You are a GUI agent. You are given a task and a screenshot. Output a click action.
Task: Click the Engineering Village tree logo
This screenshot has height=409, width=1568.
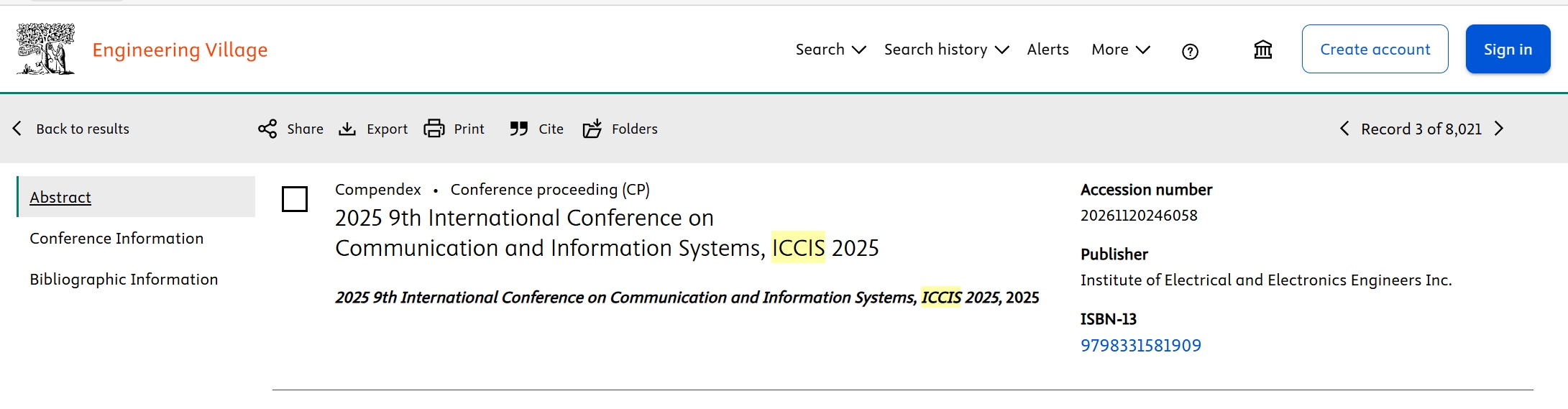(x=46, y=49)
